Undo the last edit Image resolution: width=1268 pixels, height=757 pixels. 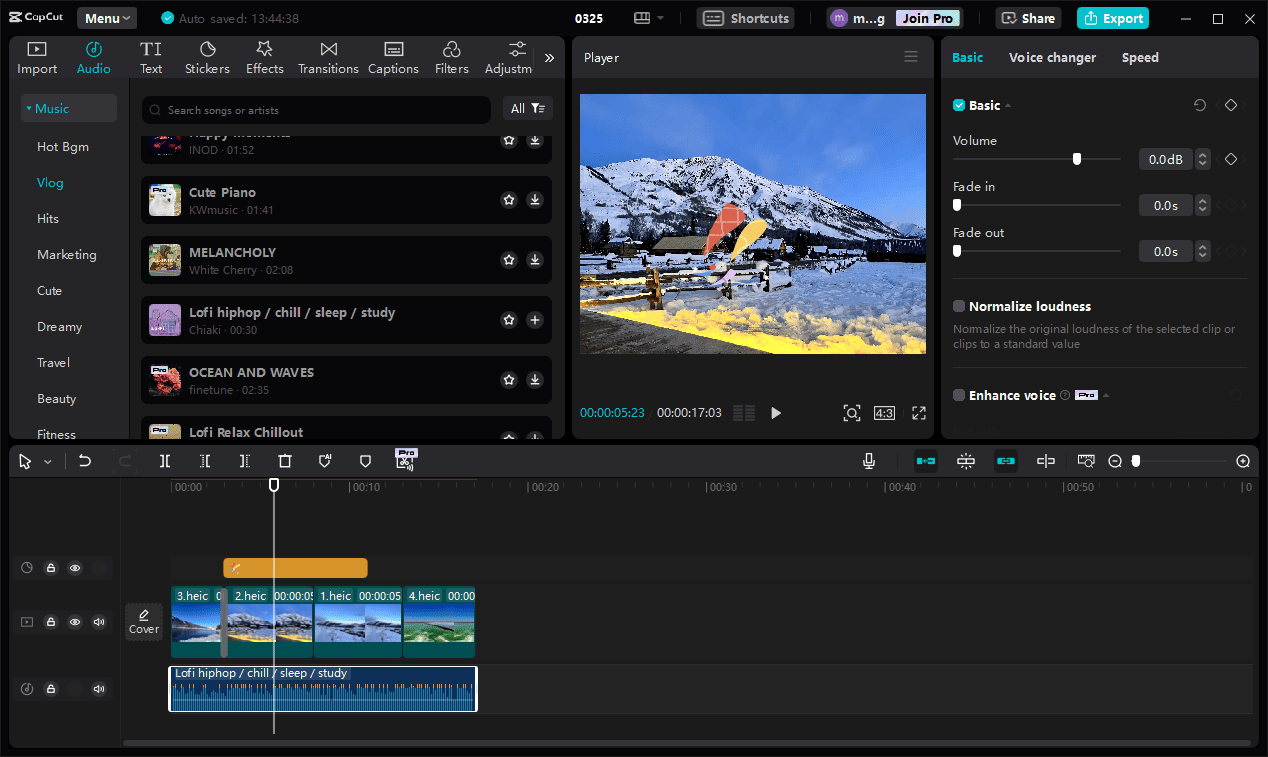click(x=85, y=460)
